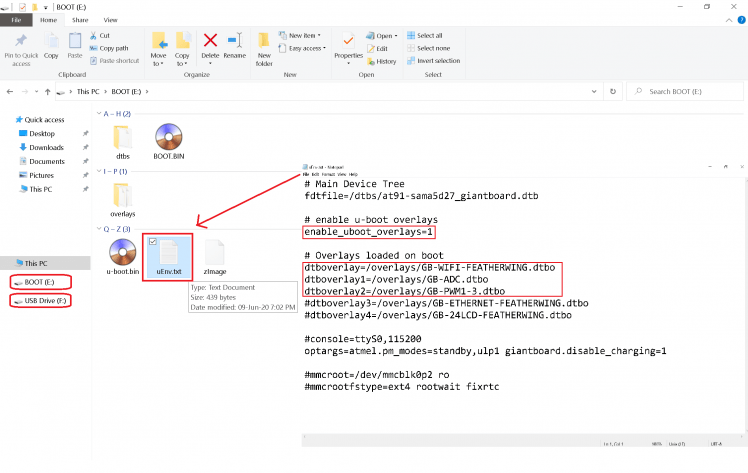Click Copy path in ribbon
This screenshot has width=748, height=473.
coord(109,48)
